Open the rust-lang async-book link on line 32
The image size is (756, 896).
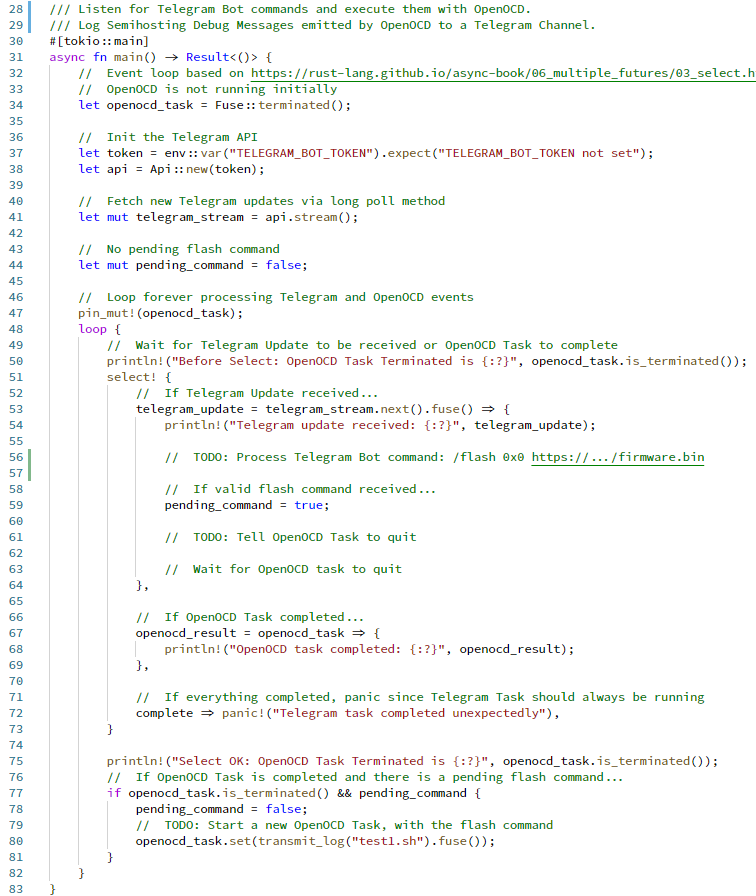pos(503,73)
